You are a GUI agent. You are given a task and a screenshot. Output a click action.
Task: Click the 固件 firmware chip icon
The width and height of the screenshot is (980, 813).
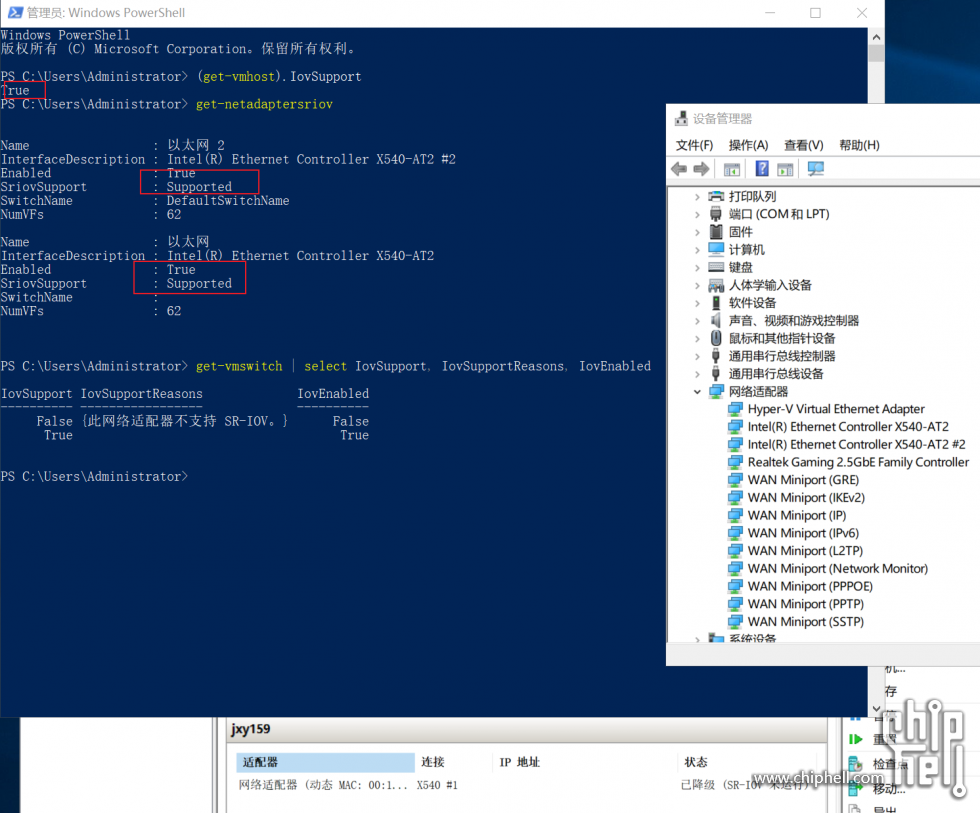pos(716,232)
